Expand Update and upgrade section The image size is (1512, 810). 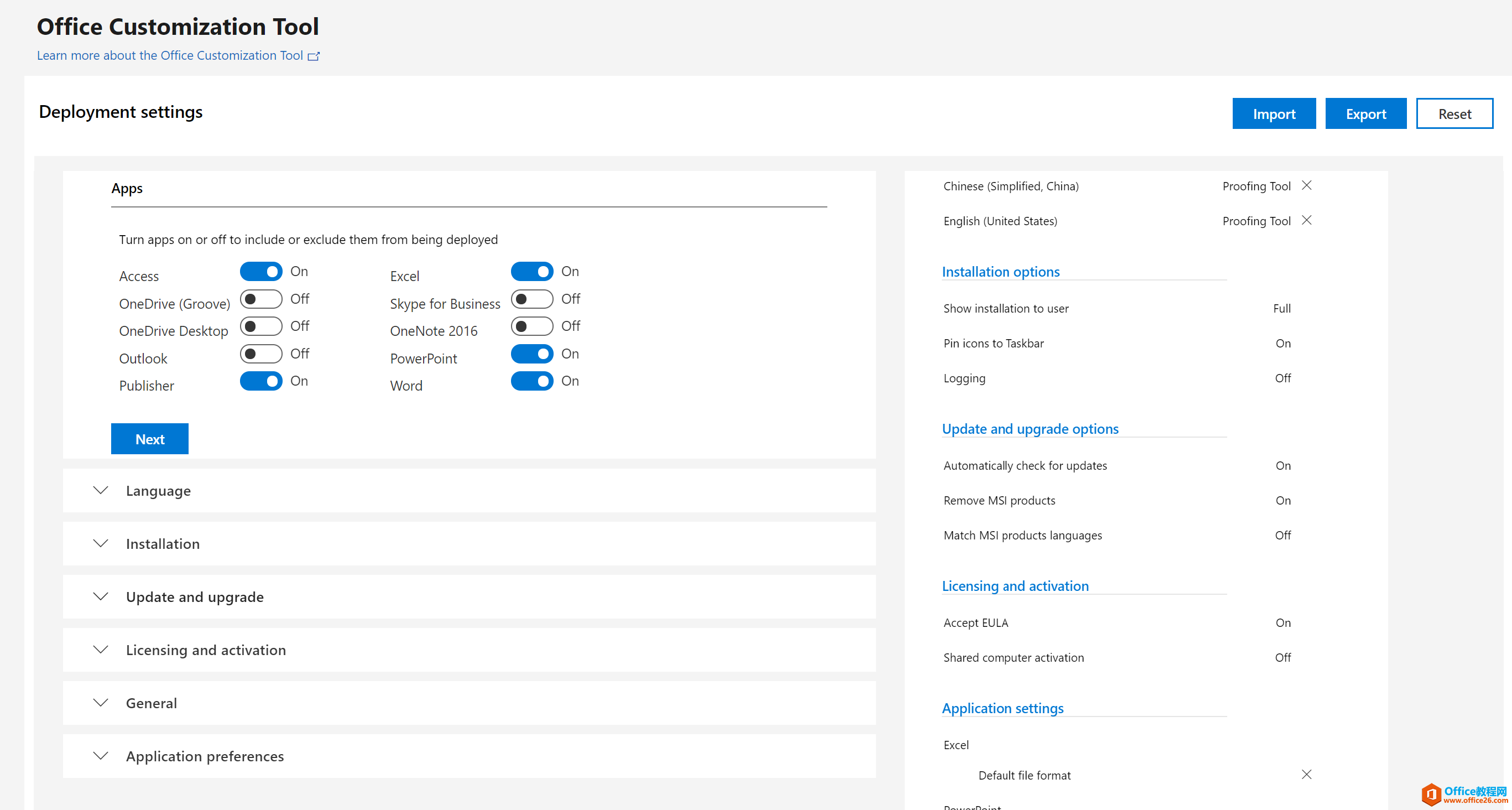pyautogui.click(x=194, y=597)
